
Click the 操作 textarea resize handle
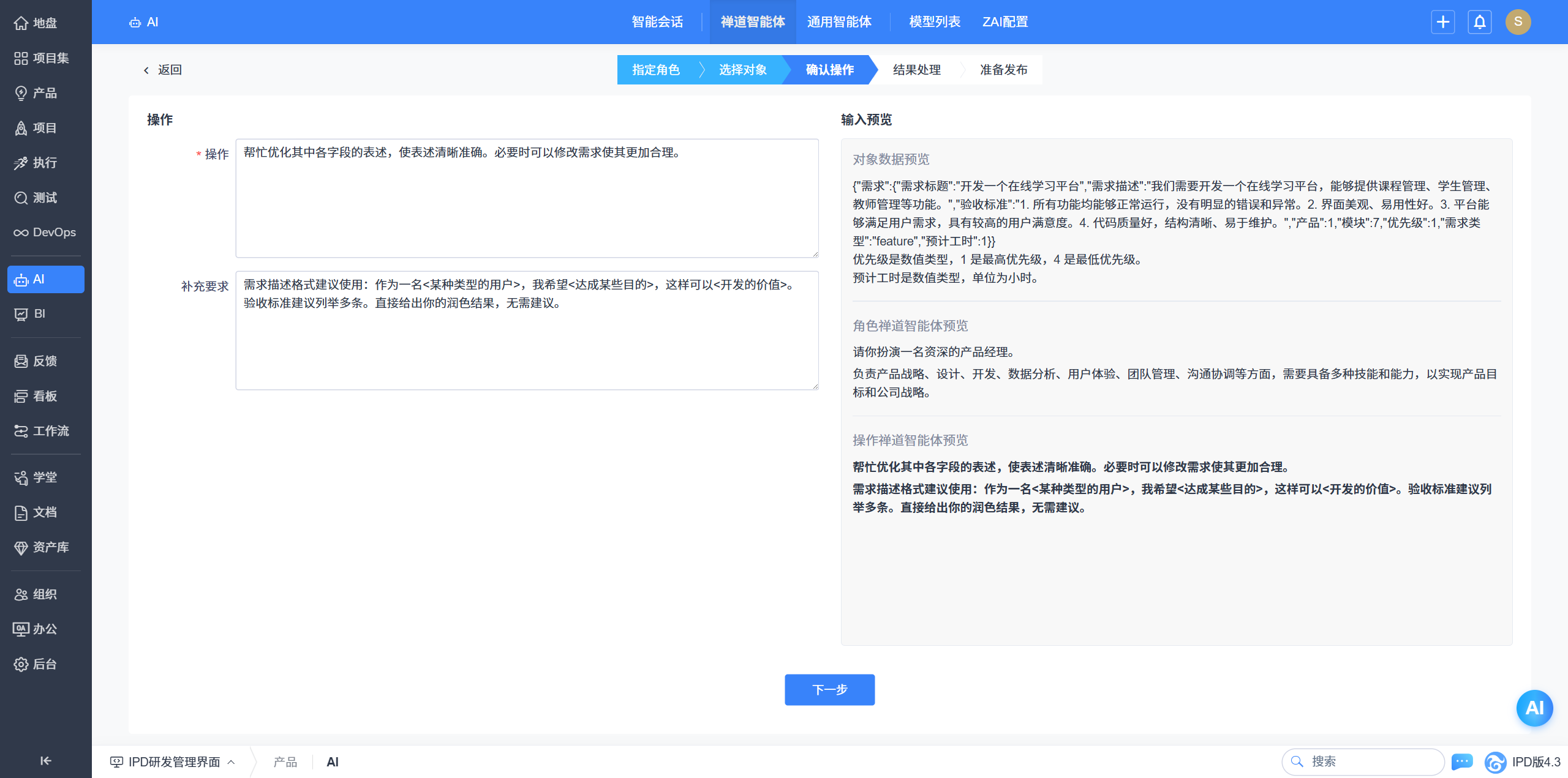(x=815, y=253)
